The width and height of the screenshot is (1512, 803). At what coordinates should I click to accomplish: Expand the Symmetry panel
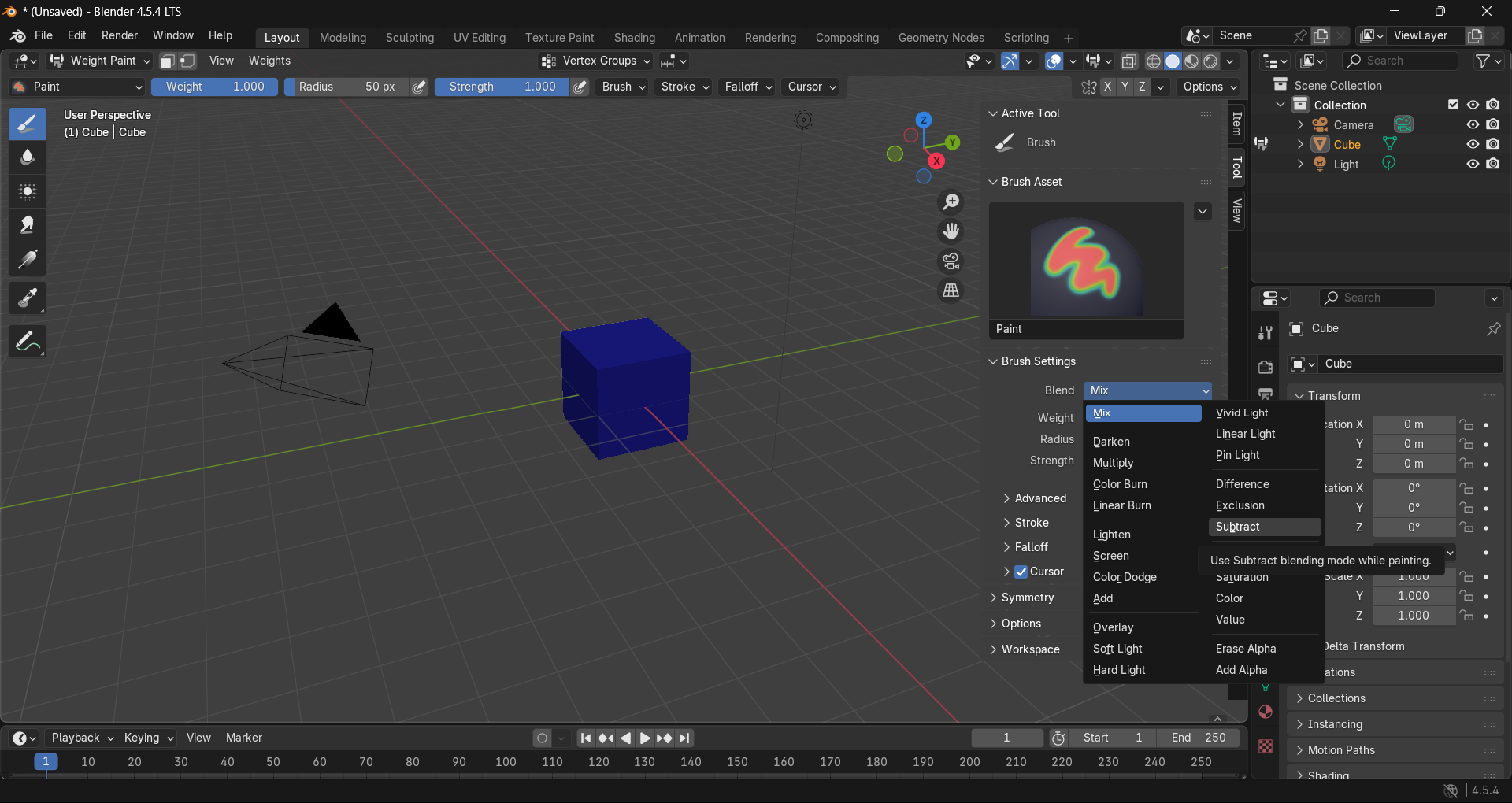1022,598
